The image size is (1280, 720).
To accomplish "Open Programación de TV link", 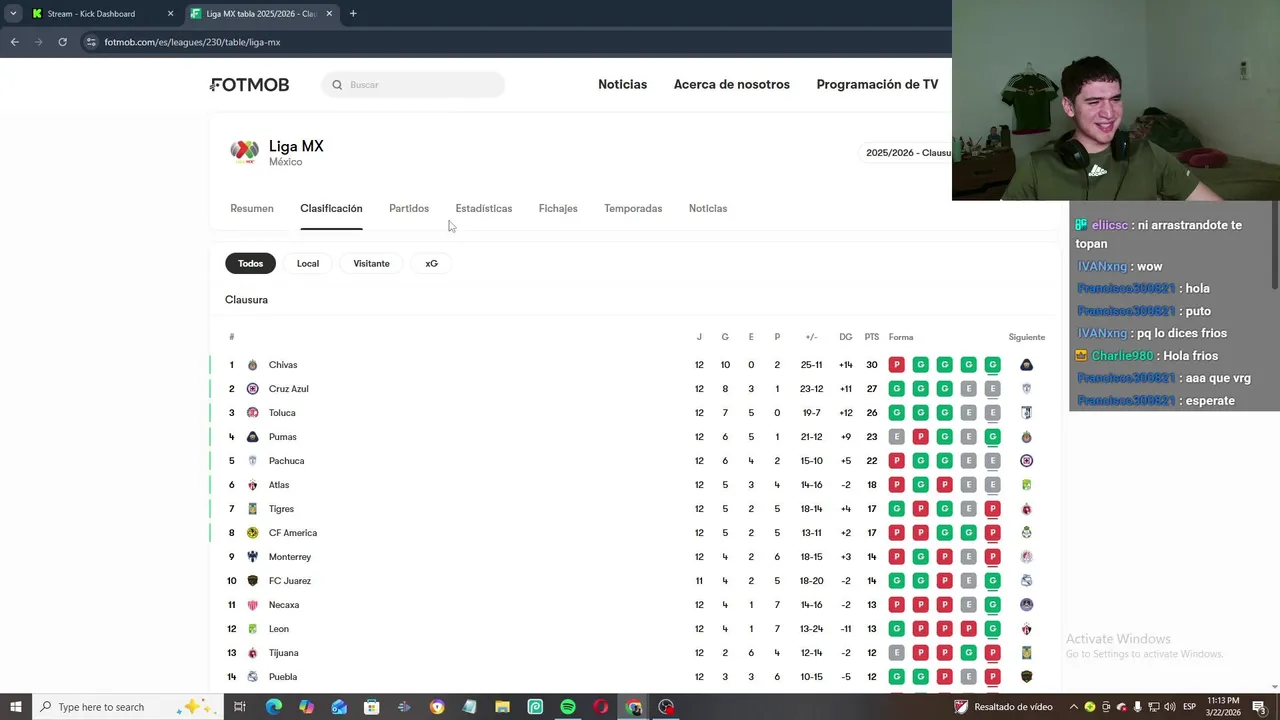I will [877, 85].
